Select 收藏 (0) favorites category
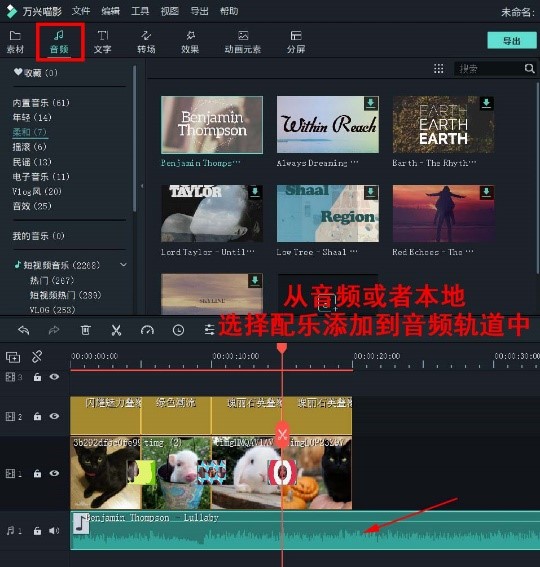The image size is (540, 567). click(35, 73)
